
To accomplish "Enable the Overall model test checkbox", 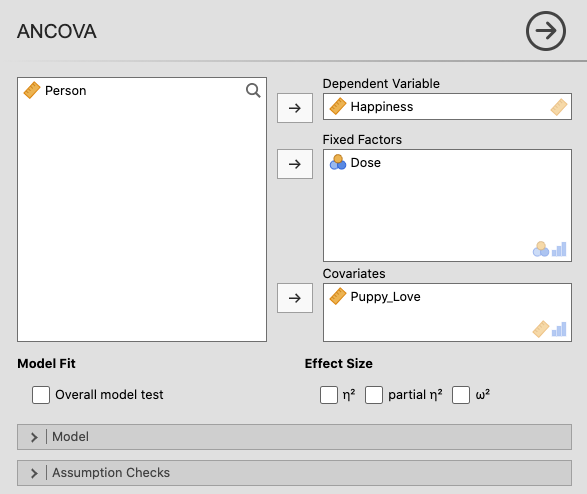I will click(x=41, y=395).
